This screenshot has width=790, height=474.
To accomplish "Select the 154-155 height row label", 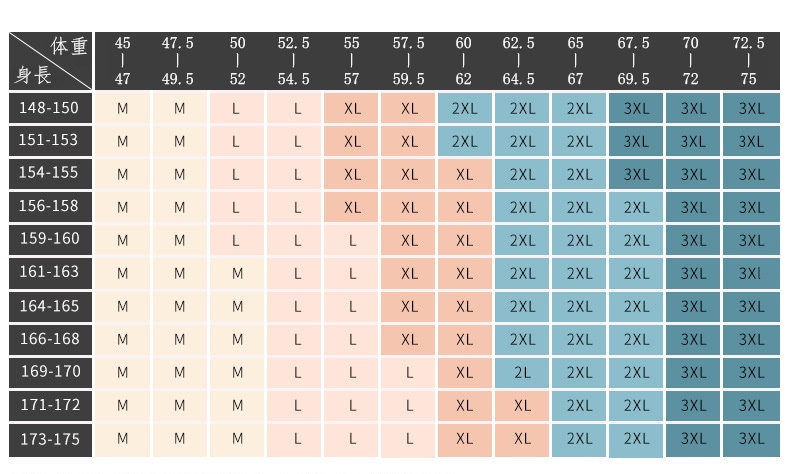I will click(x=49, y=174).
